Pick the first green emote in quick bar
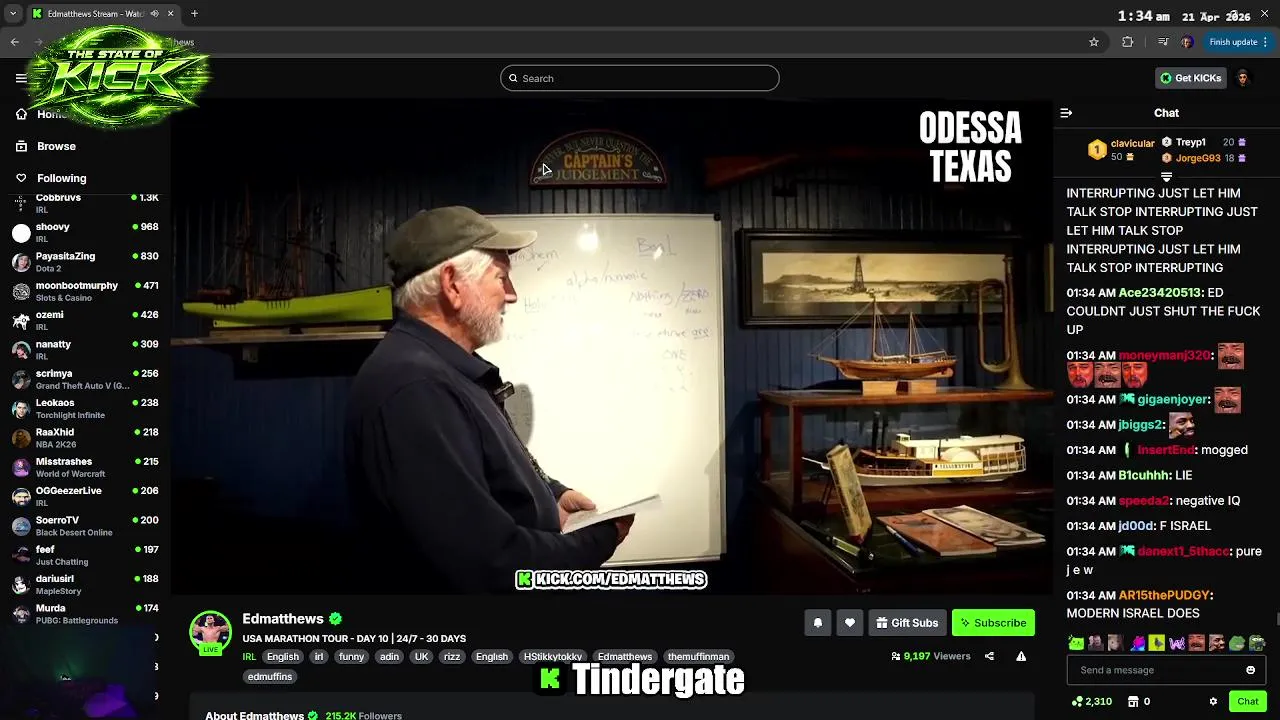The height and width of the screenshot is (720, 1280). [x=1076, y=643]
